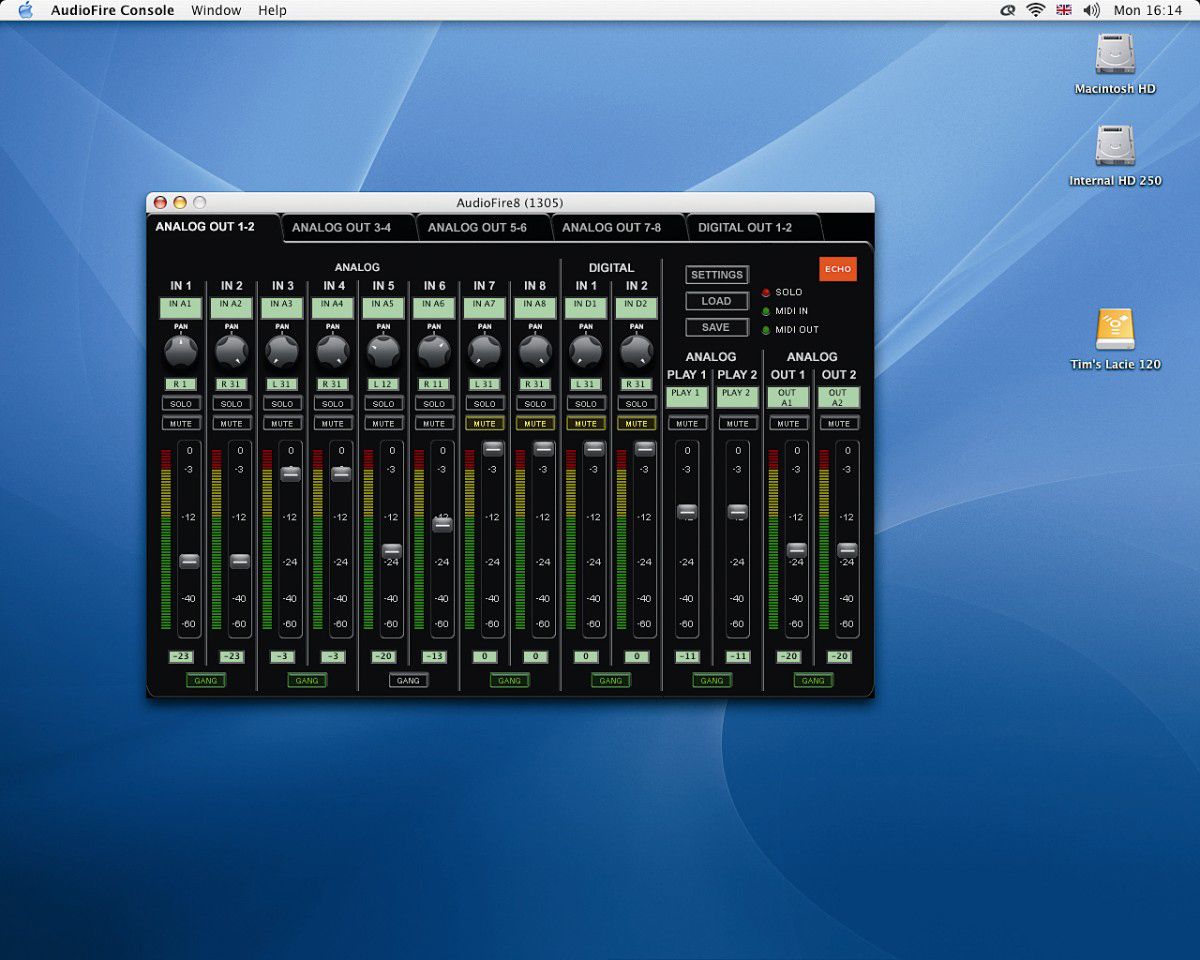Click the IN 2 analog pan knob
1200x960 pixels.
(232, 351)
